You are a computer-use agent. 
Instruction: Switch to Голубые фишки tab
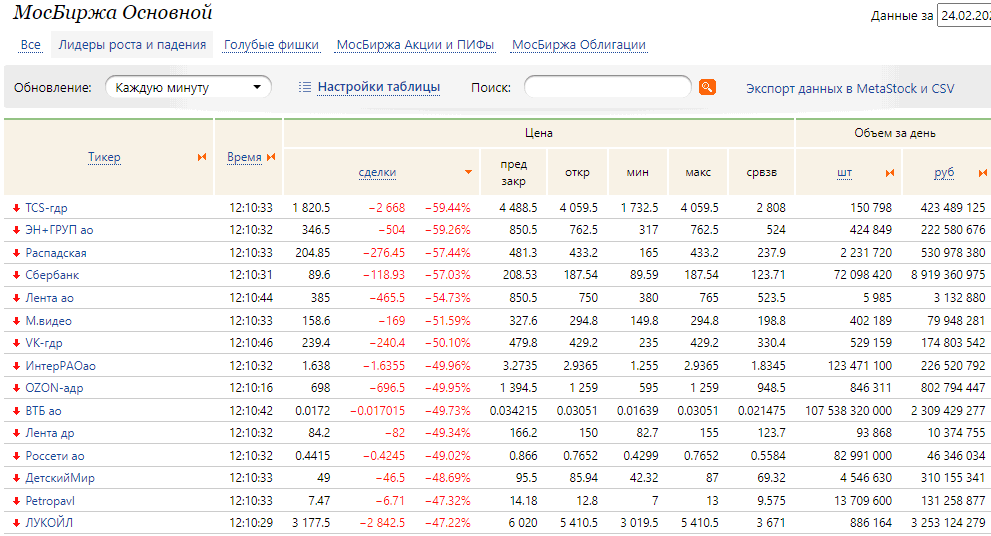pyautogui.click(x=271, y=45)
